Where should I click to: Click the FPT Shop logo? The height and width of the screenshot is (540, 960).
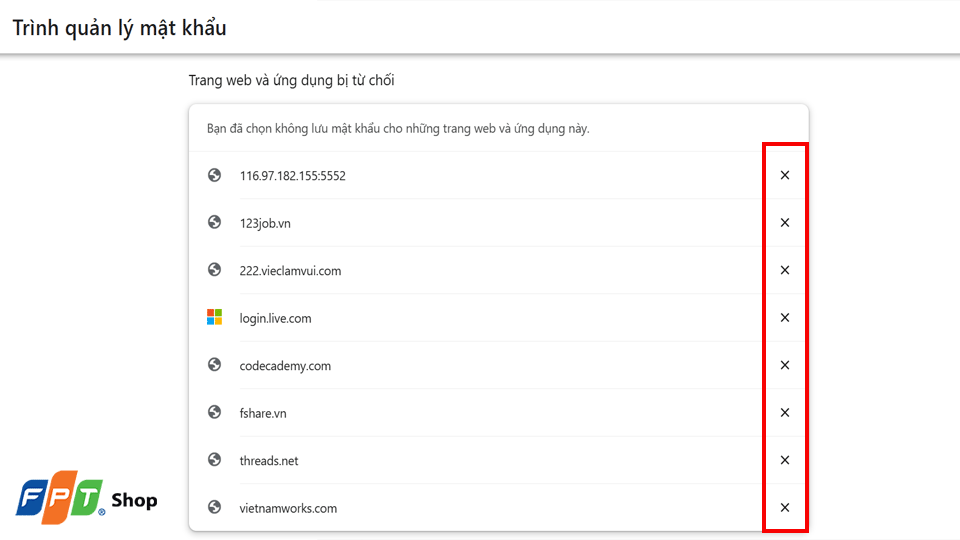pyautogui.click(x=86, y=498)
